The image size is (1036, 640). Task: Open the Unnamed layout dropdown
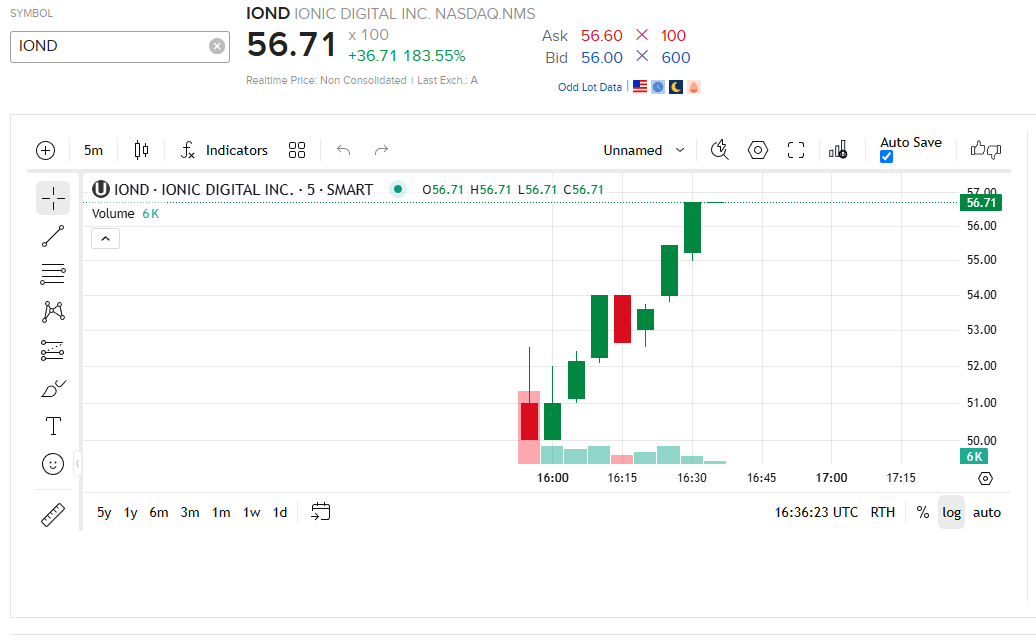(644, 151)
